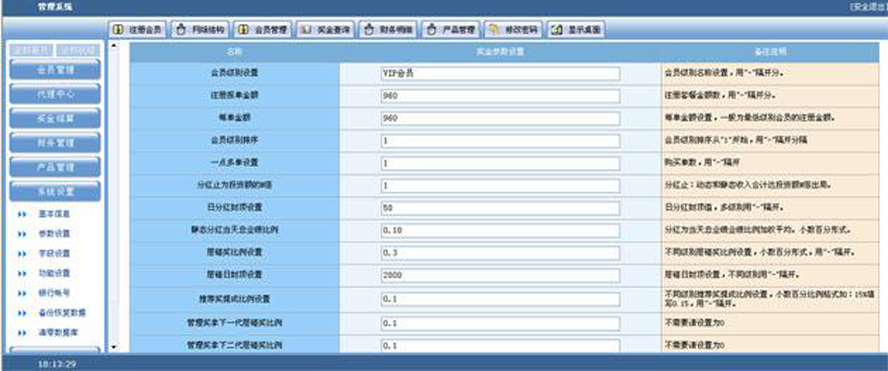
Task: Focus the 层碰日封顶设置 field showing 2000
Action: click(x=500, y=276)
